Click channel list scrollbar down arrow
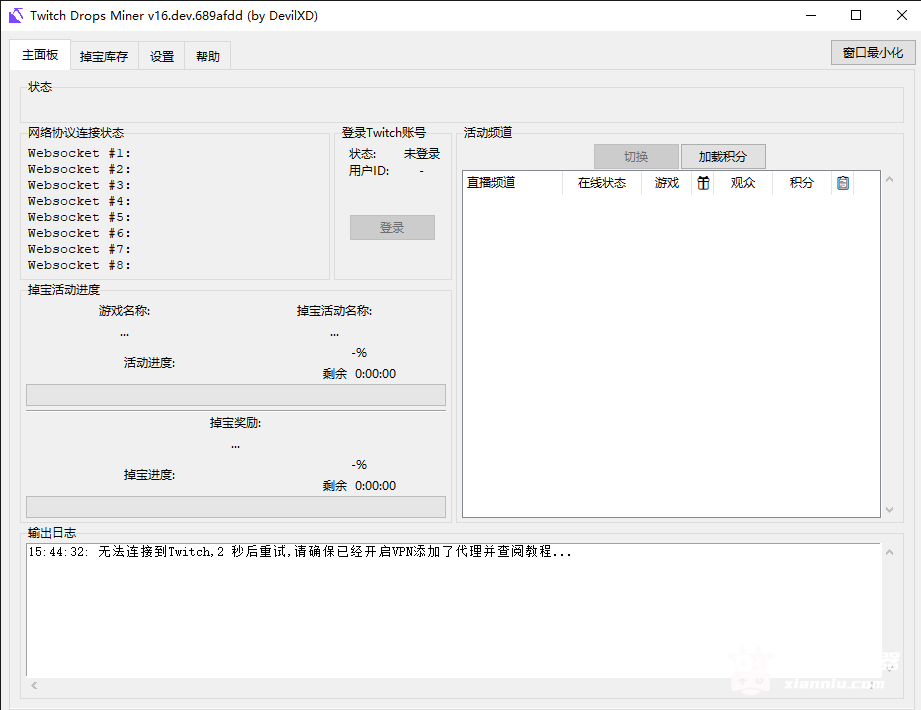The image size is (921, 710). pyautogui.click(x=889, y=510)
